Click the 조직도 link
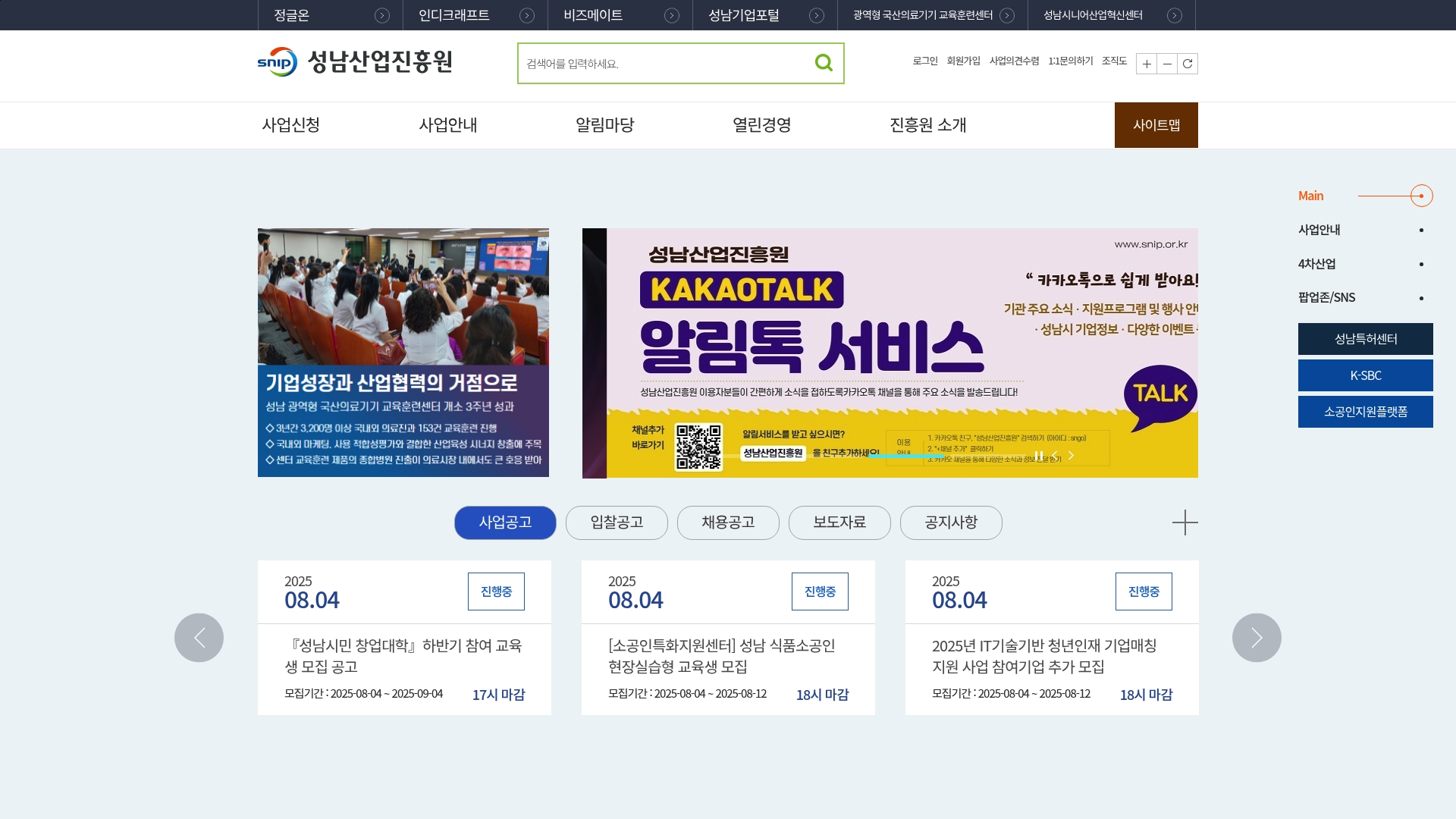This screenshot has width=1456, height=819. [1114, 61]
